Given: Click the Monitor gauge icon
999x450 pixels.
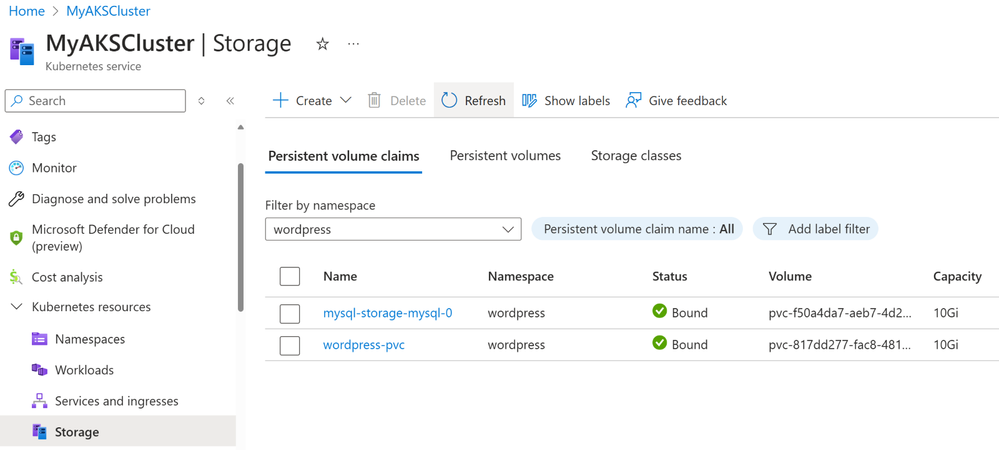Looking at the screenshot, I should point(16,168).
